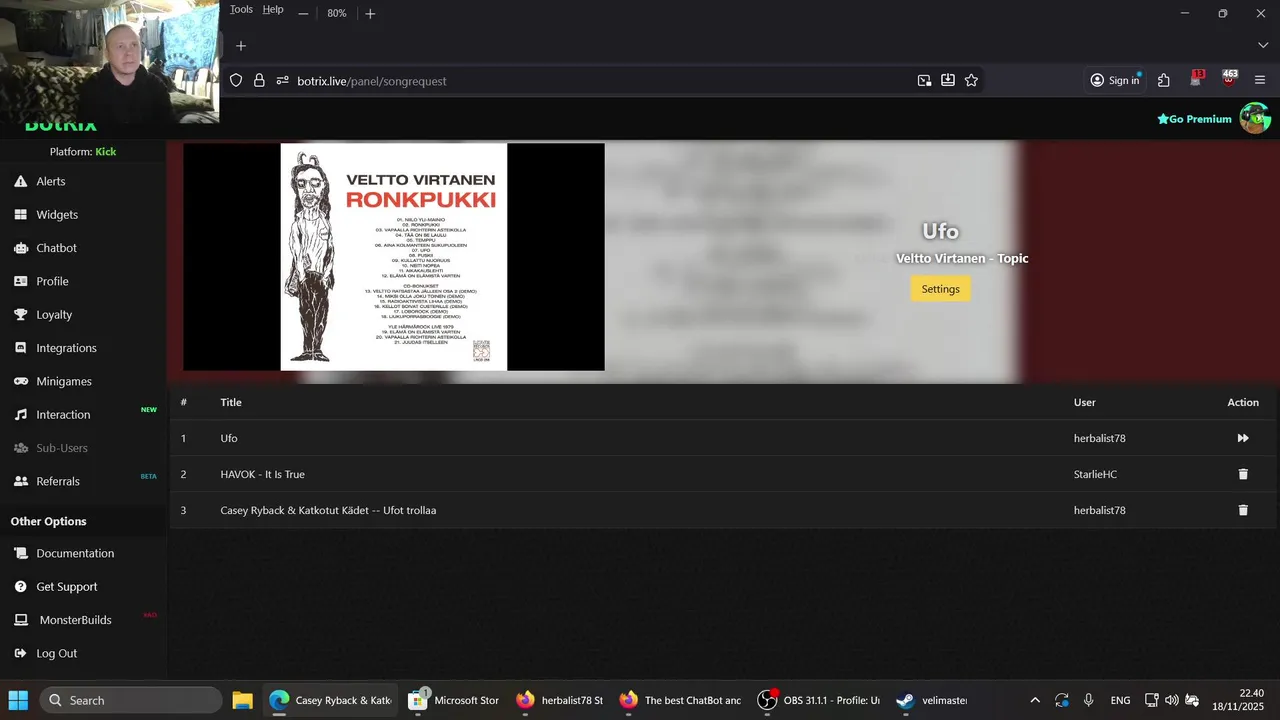1280x720 pixels.
Task: Open the song request Settings button
Action: (x=940, y=289)
